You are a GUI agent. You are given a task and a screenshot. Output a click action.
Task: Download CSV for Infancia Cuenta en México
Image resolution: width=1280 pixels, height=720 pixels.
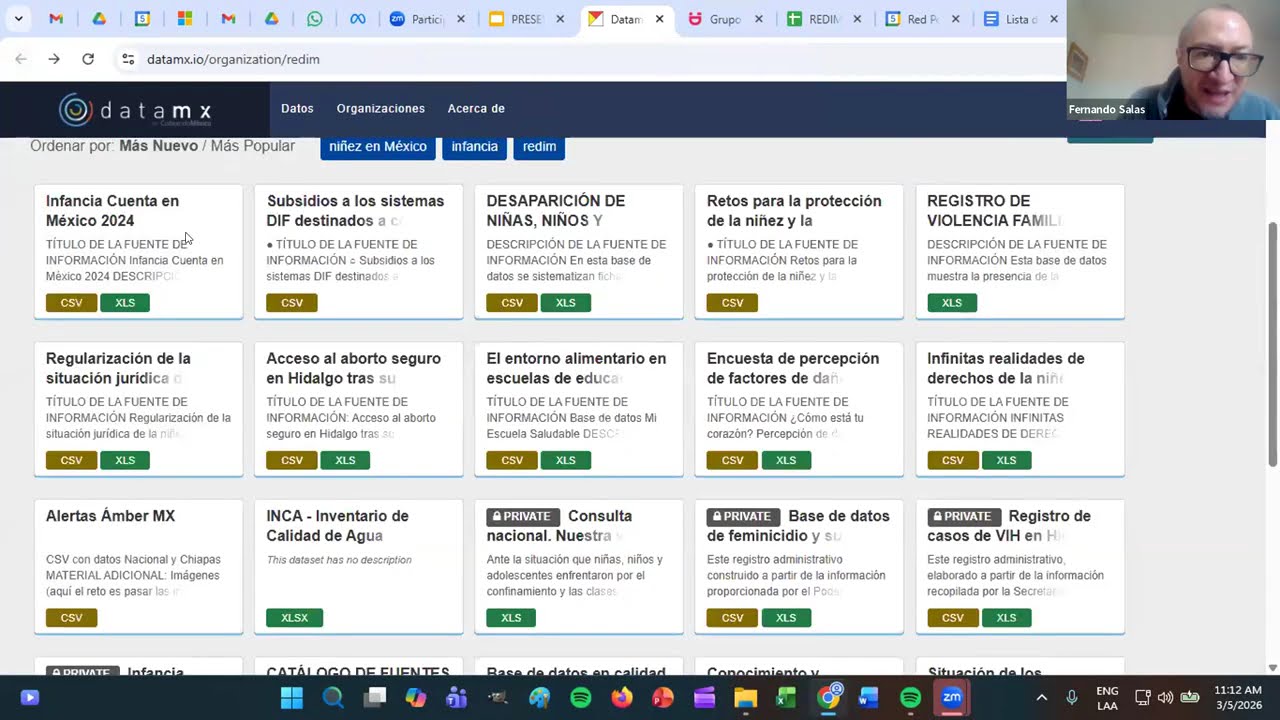71,303
